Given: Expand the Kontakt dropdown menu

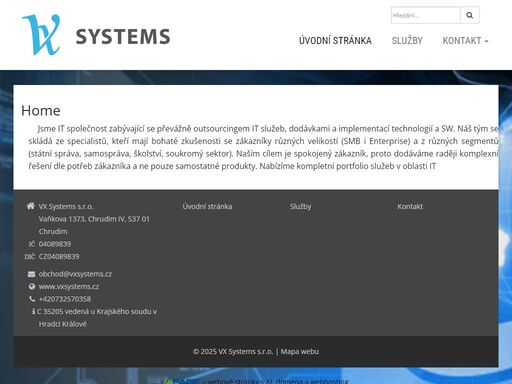Looking at the screenshot, I should [x=465, y=41].
